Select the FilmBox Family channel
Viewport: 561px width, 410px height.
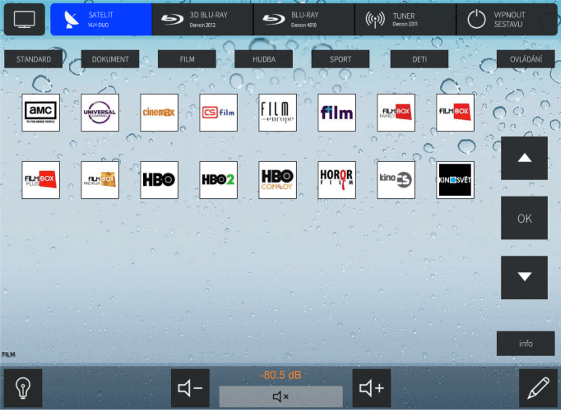396,113
